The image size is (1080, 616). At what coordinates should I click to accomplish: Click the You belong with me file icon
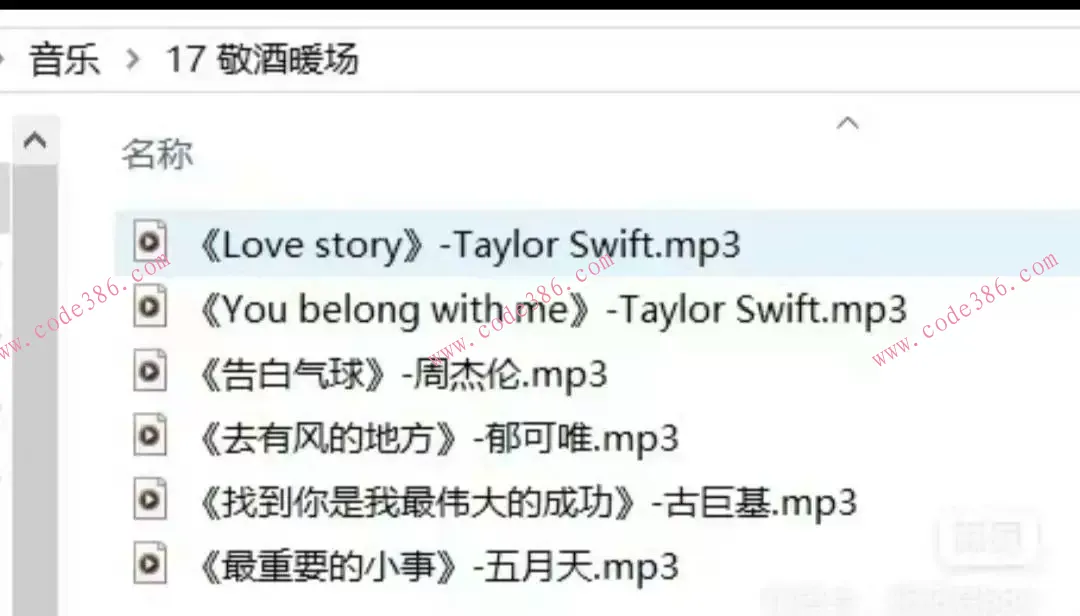tap(150, 306)
